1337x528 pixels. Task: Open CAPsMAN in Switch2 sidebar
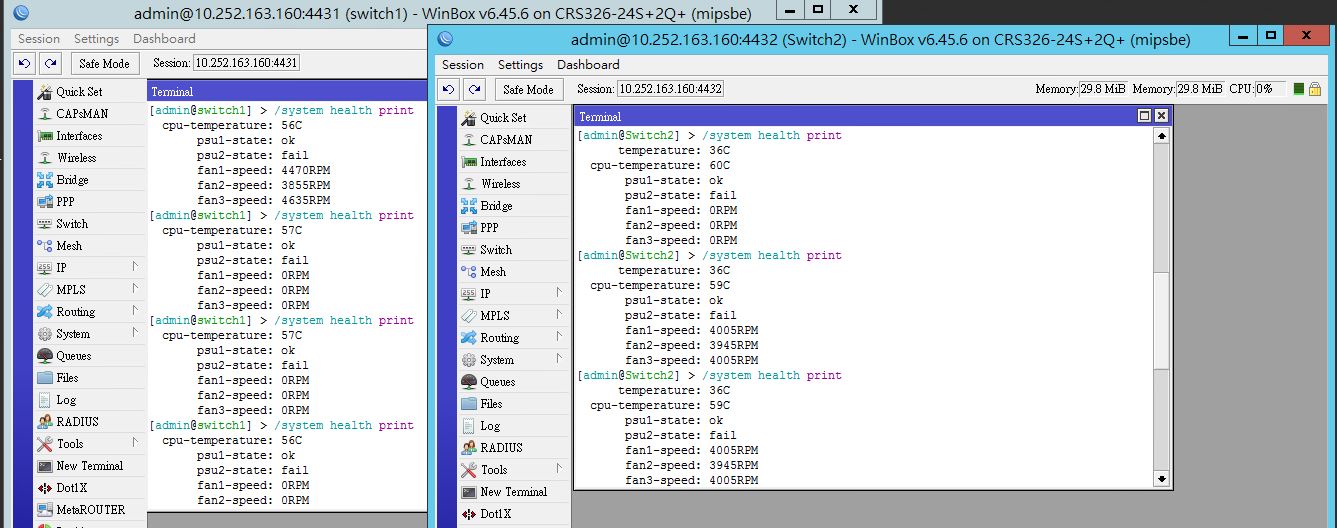coord(513,140)
